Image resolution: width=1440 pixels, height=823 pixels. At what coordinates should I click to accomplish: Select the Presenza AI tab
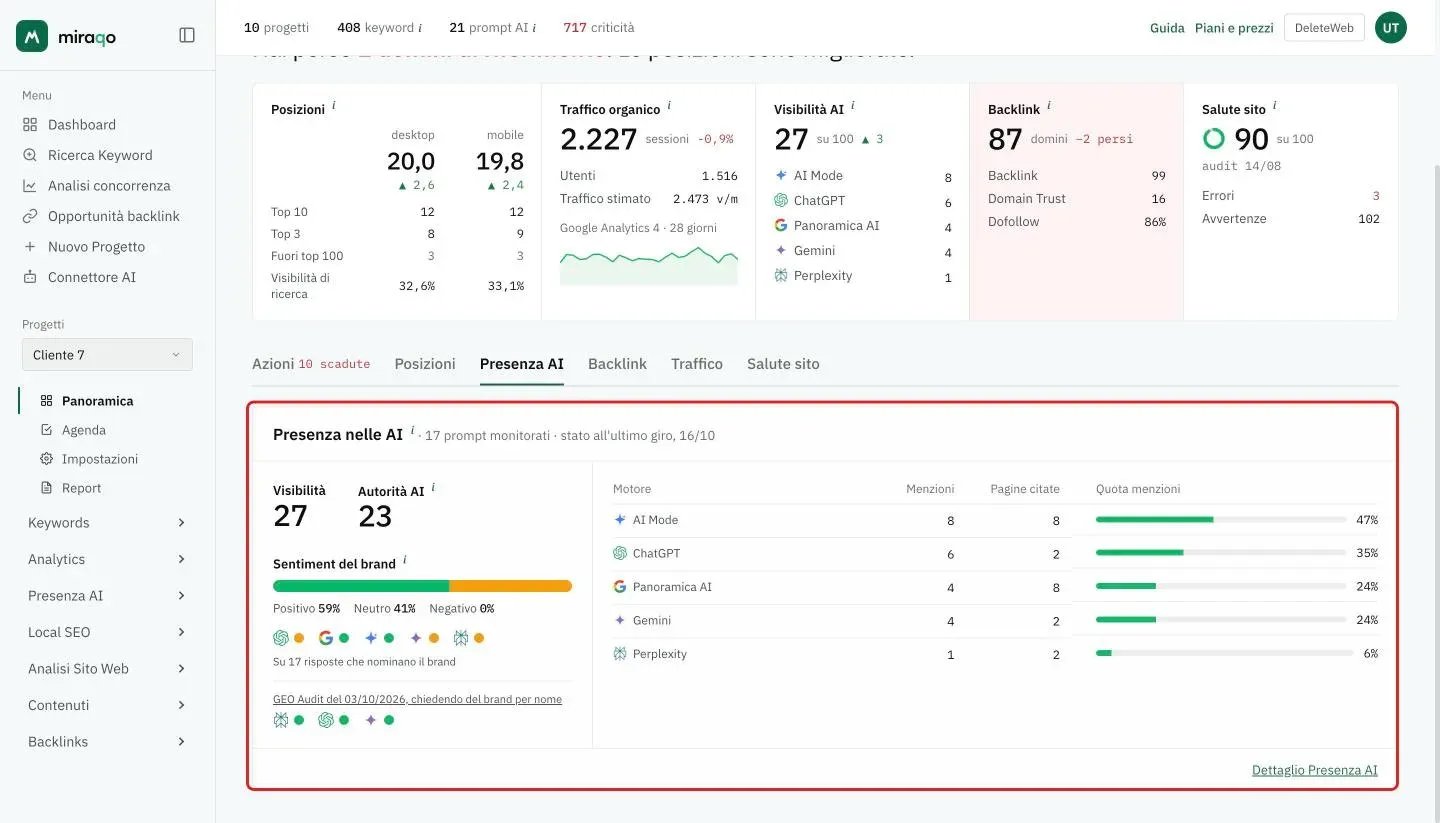click(522, 364)
